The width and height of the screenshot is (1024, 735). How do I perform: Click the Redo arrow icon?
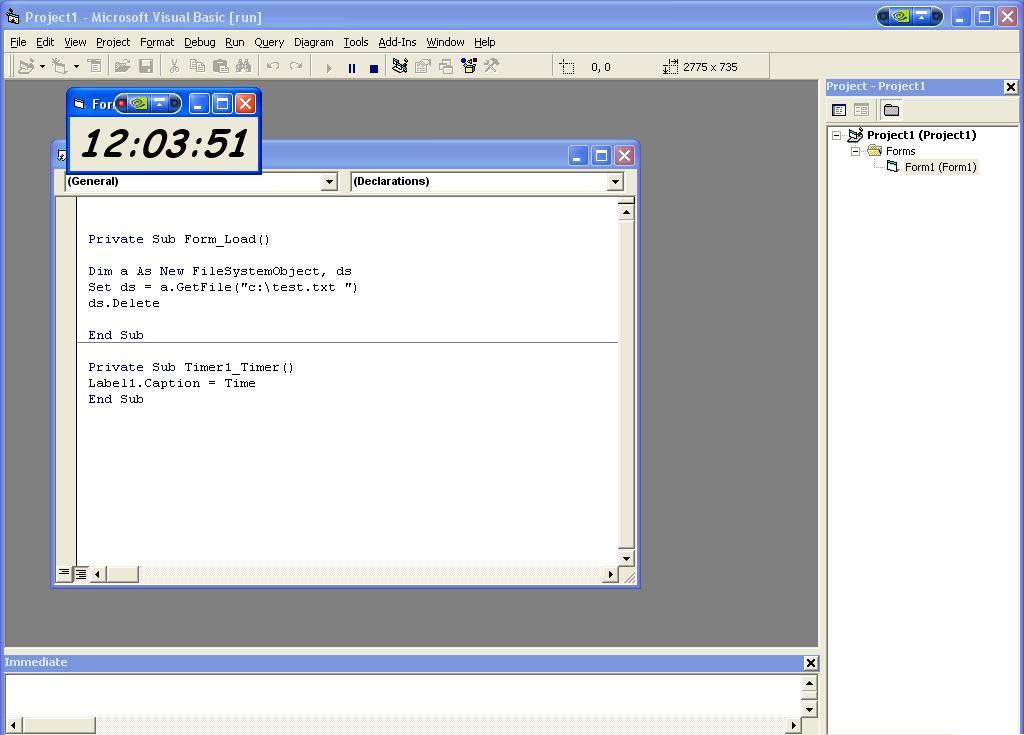point(296,66)
